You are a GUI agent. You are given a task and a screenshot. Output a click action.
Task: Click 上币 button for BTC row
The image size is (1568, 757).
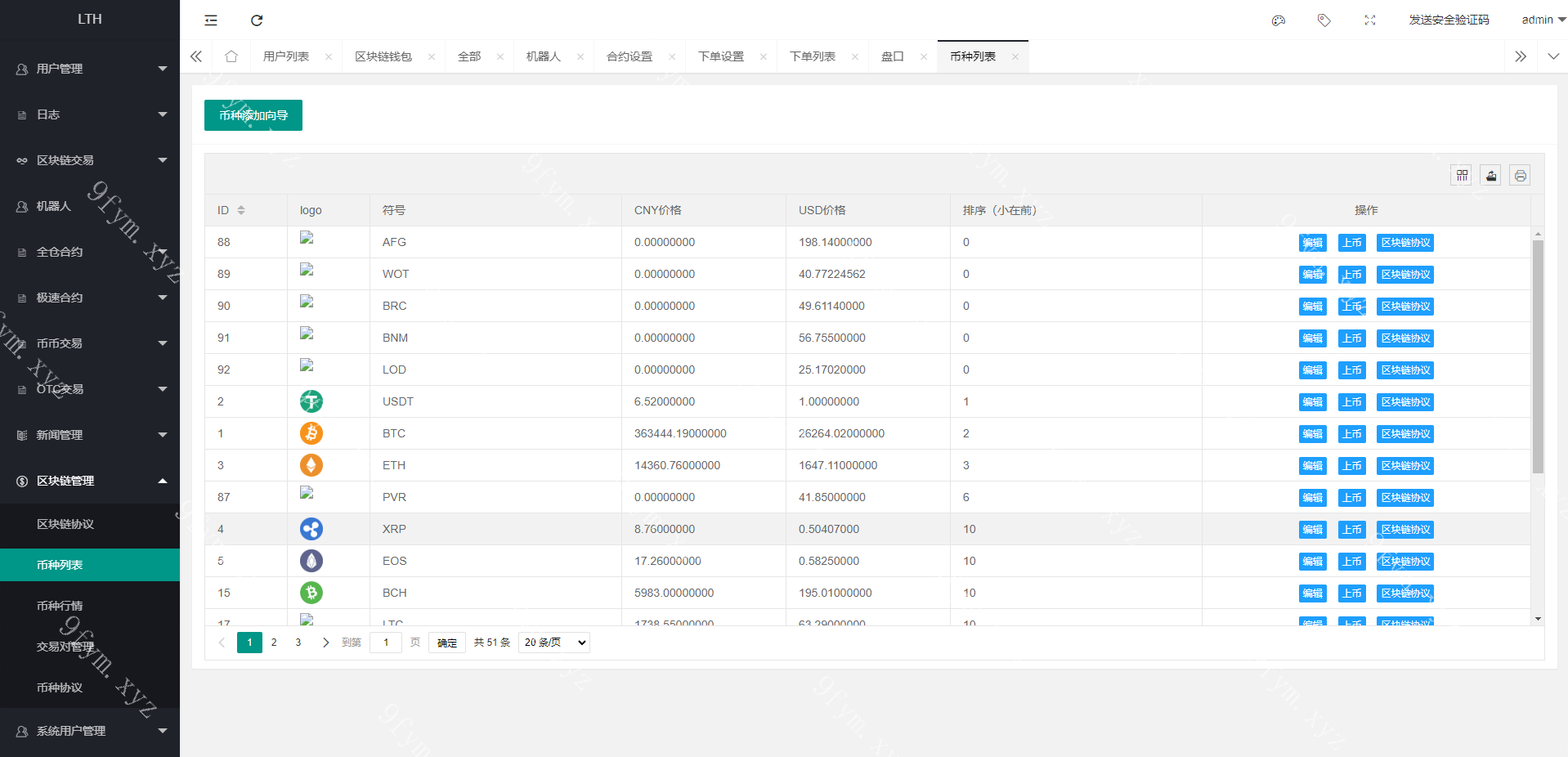point(1352,434)
